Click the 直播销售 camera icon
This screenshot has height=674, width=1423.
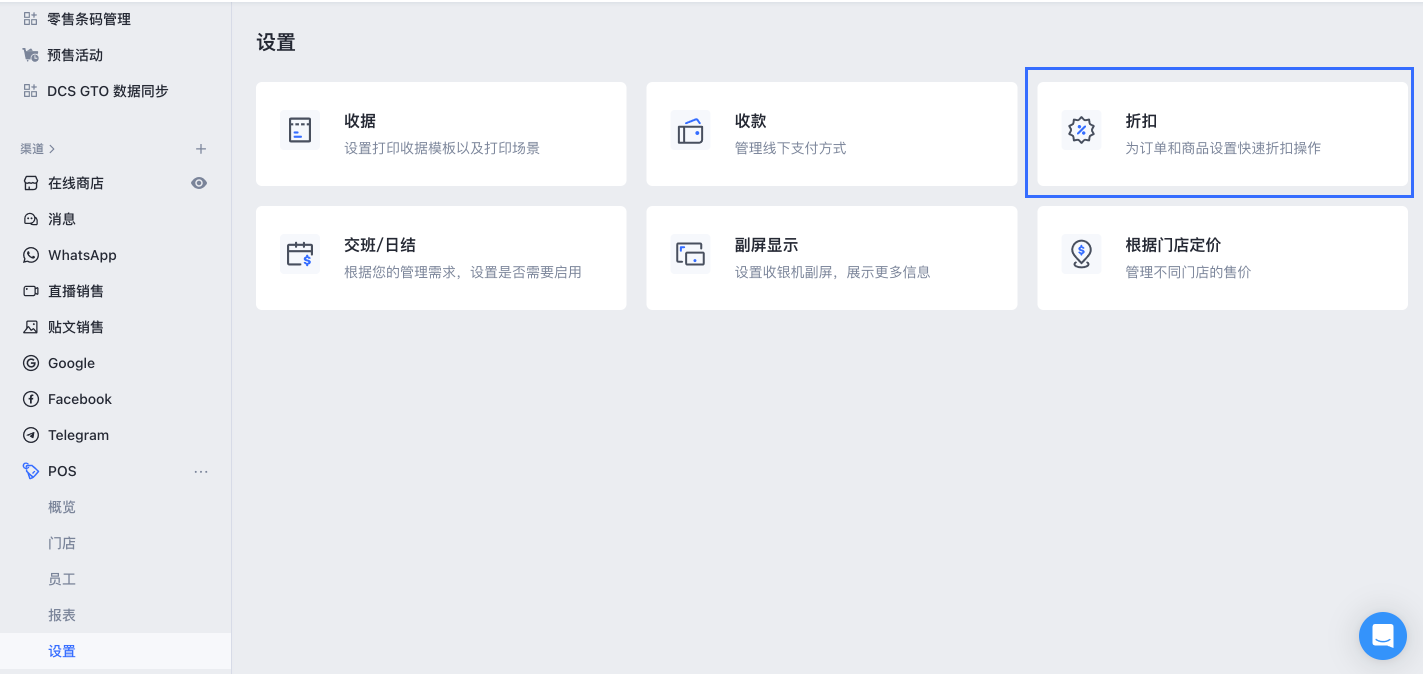pyautogui.click(x=30, y=291)
